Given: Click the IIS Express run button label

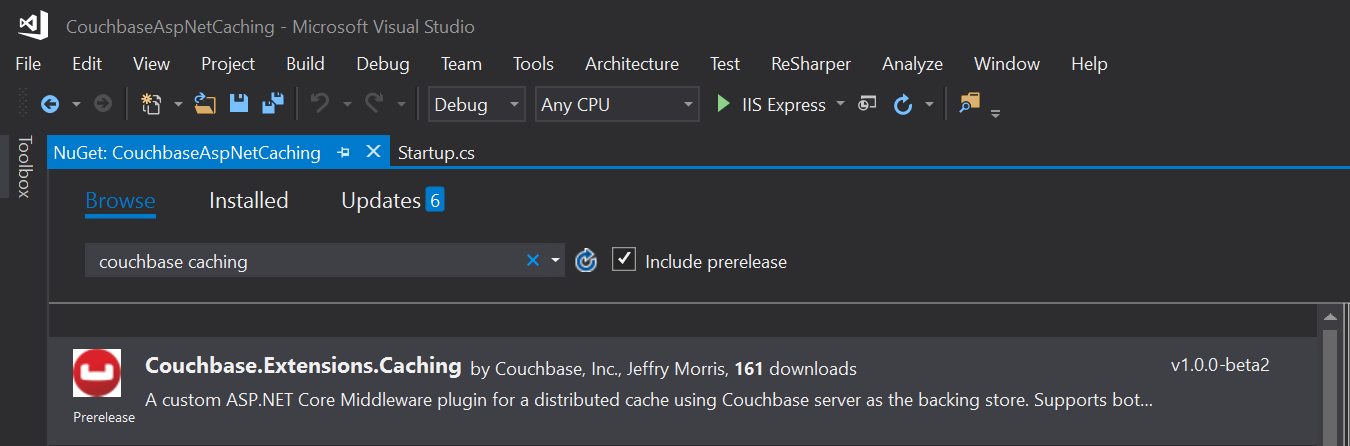Looking at the screenshot, I should 784,105.
